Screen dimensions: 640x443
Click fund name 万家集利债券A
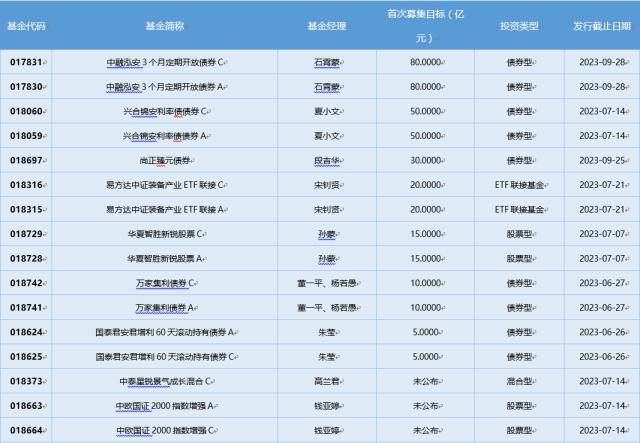[165, 307]
